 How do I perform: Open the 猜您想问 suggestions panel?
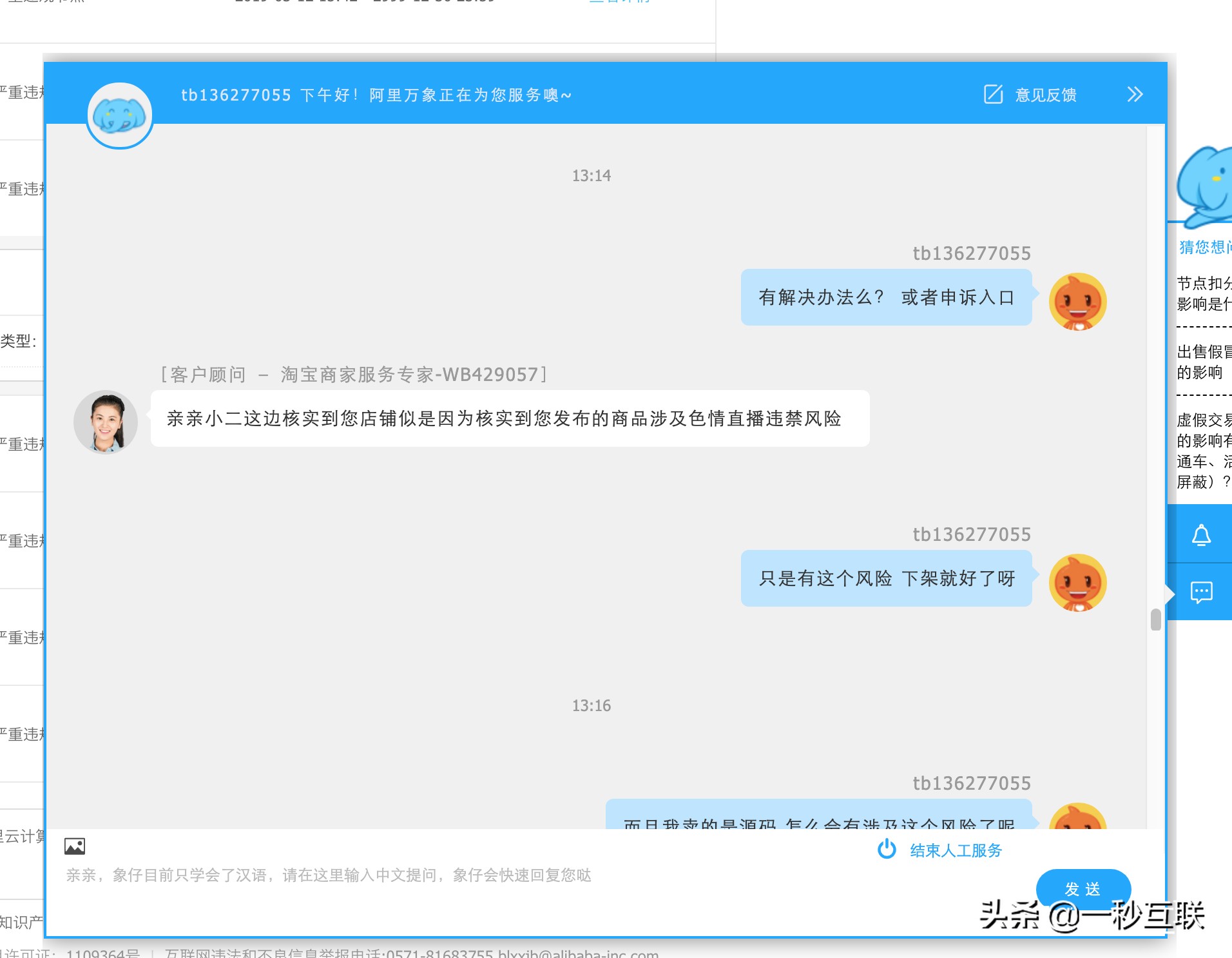[x=1204, y=248]
